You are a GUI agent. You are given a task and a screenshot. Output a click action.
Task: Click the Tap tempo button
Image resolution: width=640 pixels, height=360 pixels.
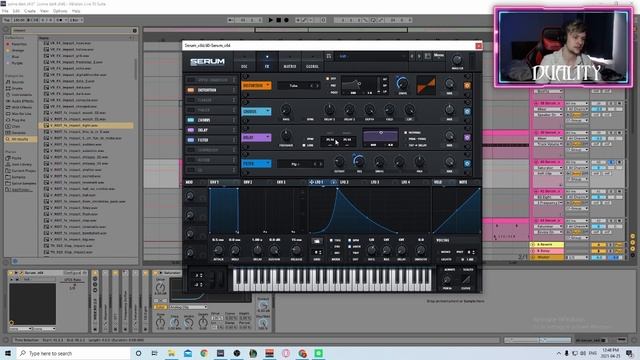click(6, 20)
